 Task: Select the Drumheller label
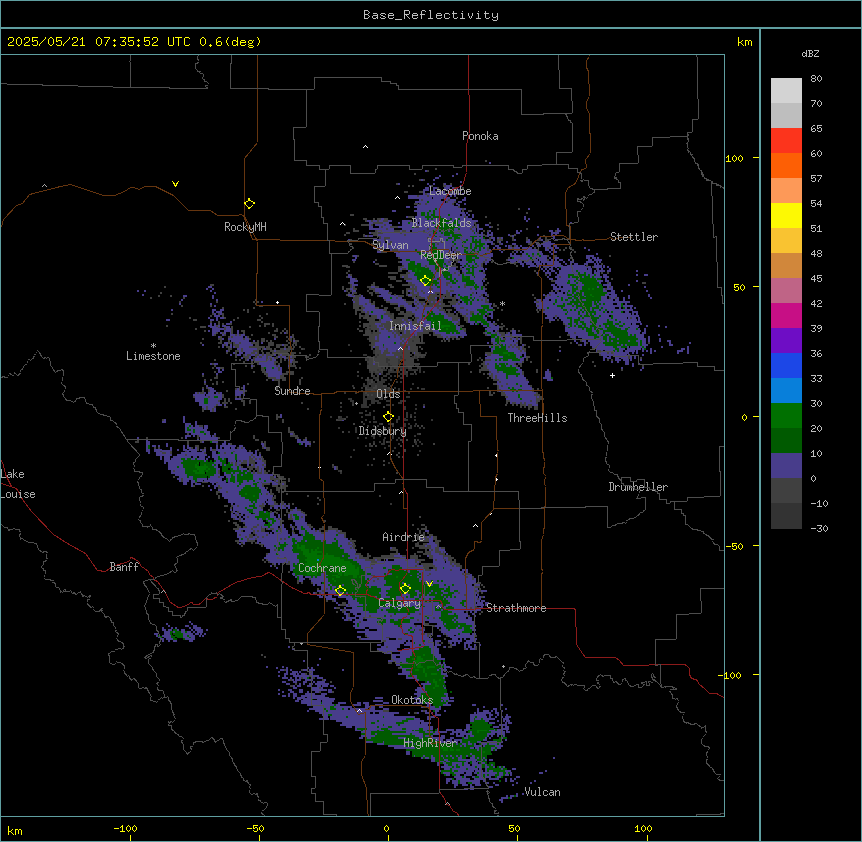pos(638,487)
